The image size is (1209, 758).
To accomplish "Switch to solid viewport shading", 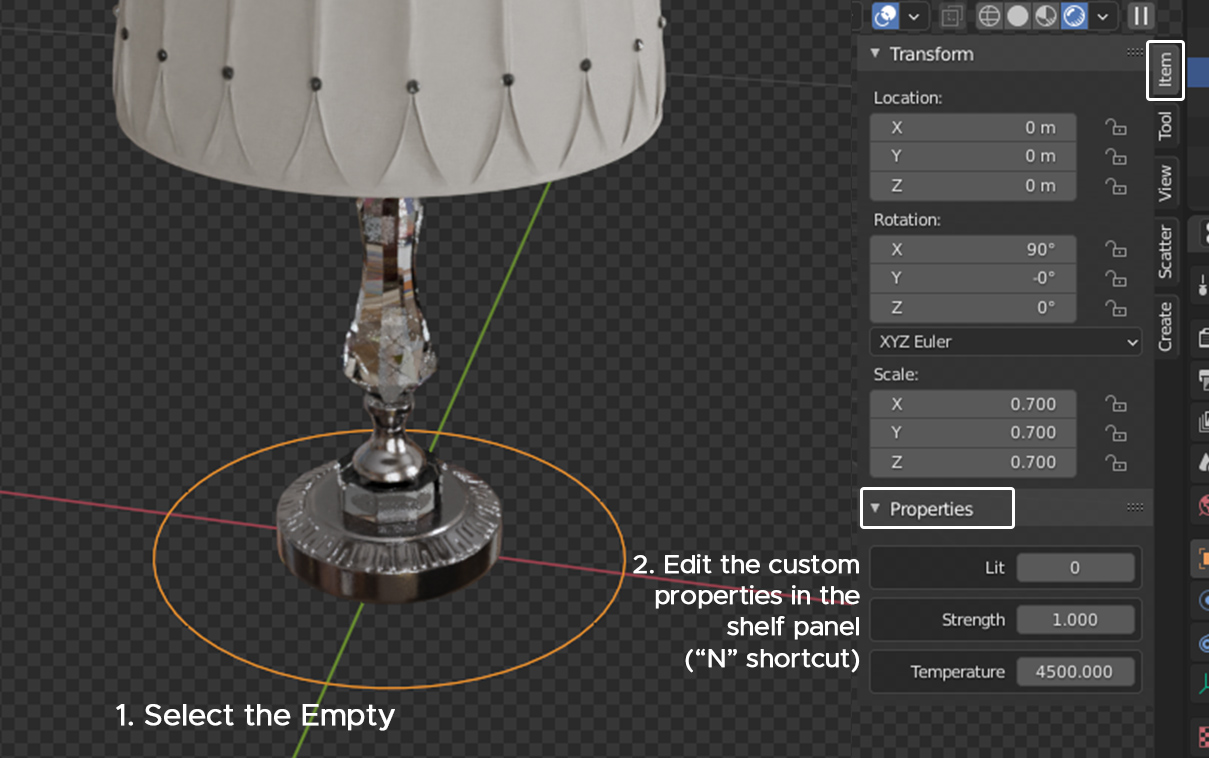I will pyautogui.click(x=1017, y=16).
